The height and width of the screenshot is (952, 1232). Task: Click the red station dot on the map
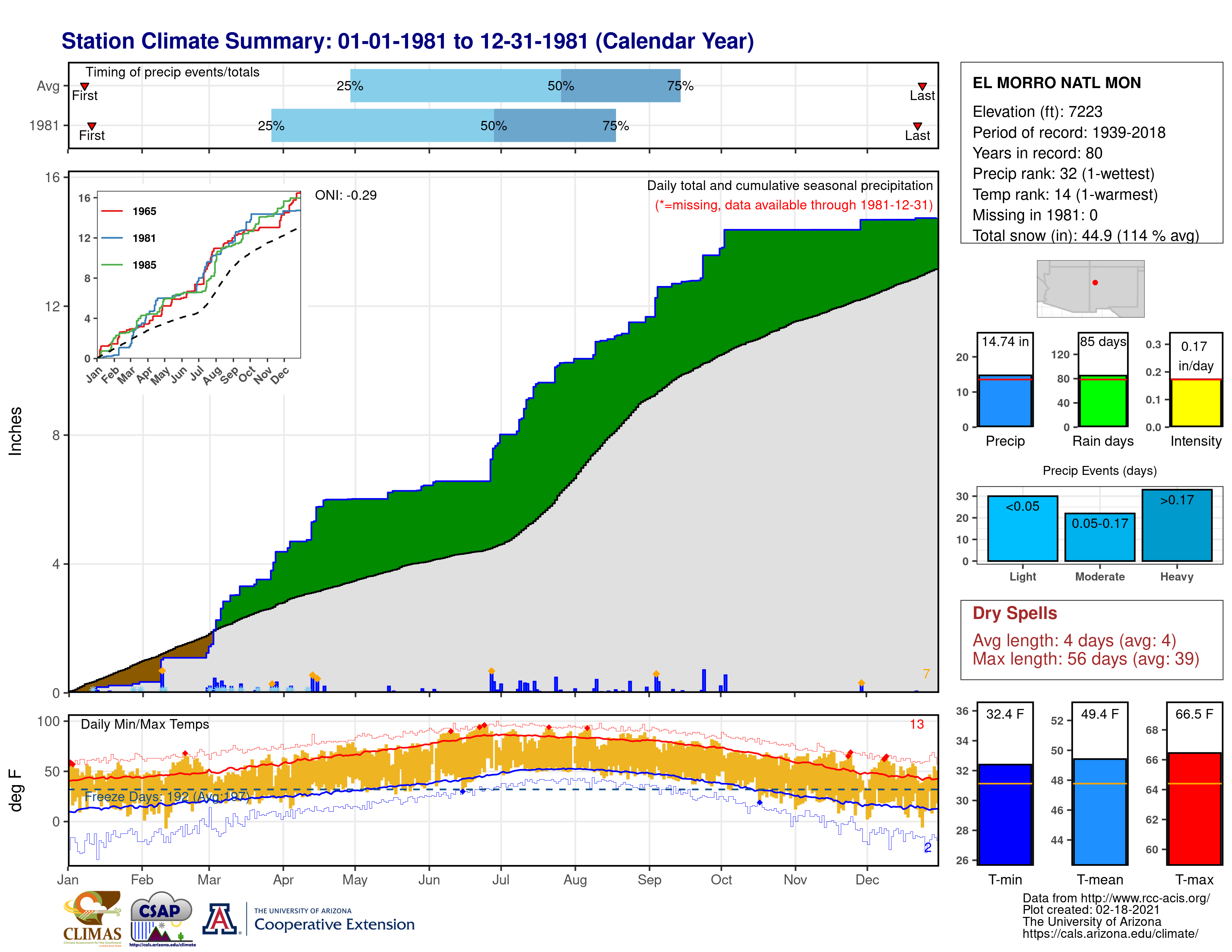(1095, 283)
